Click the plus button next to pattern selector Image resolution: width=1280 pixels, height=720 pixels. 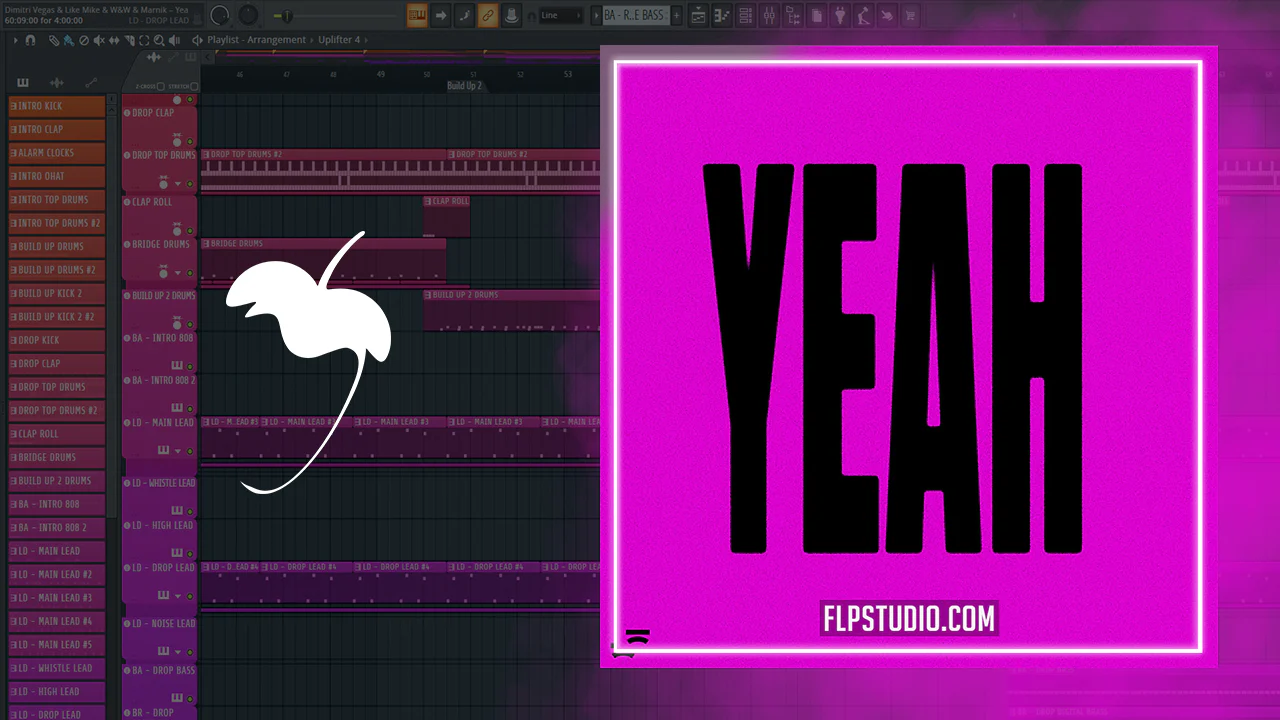[x=677, y=15]
